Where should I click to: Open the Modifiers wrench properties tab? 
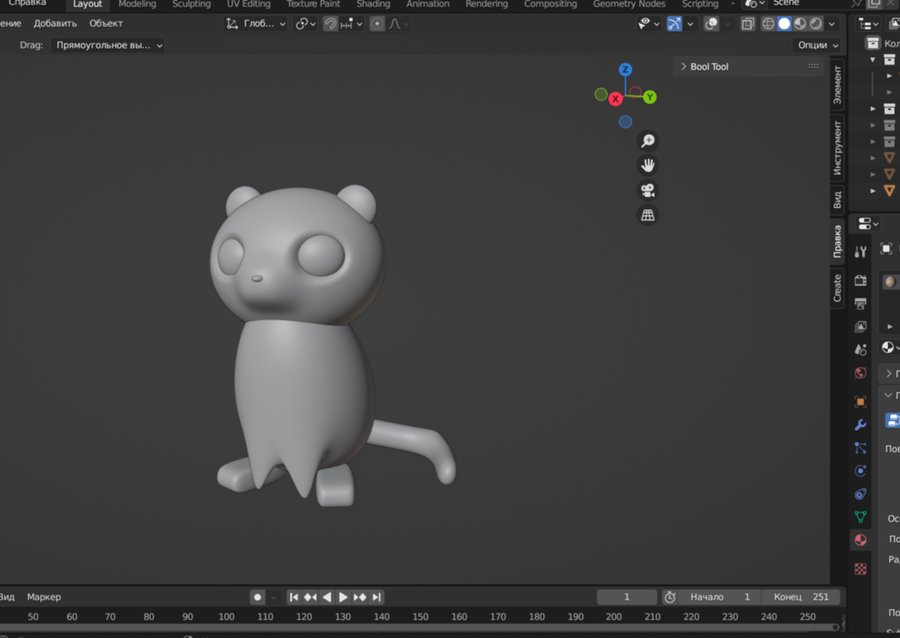(x=860, y=425)
